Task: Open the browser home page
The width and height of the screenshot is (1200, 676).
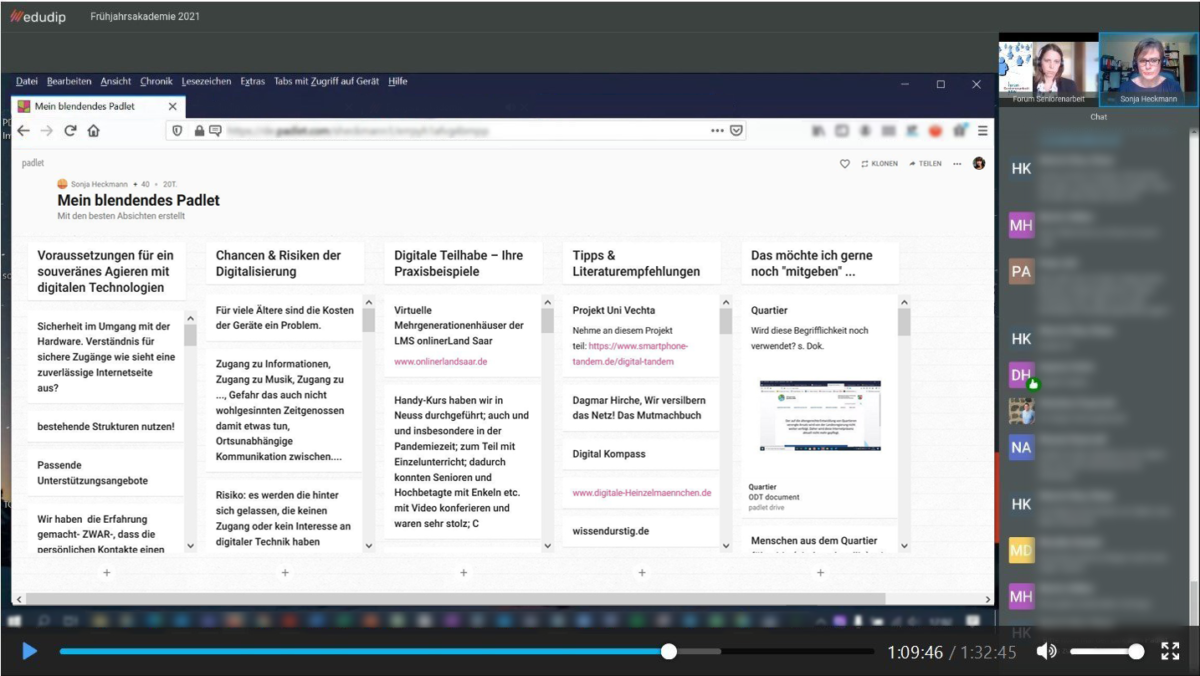Action: click(x=94, y=131)
